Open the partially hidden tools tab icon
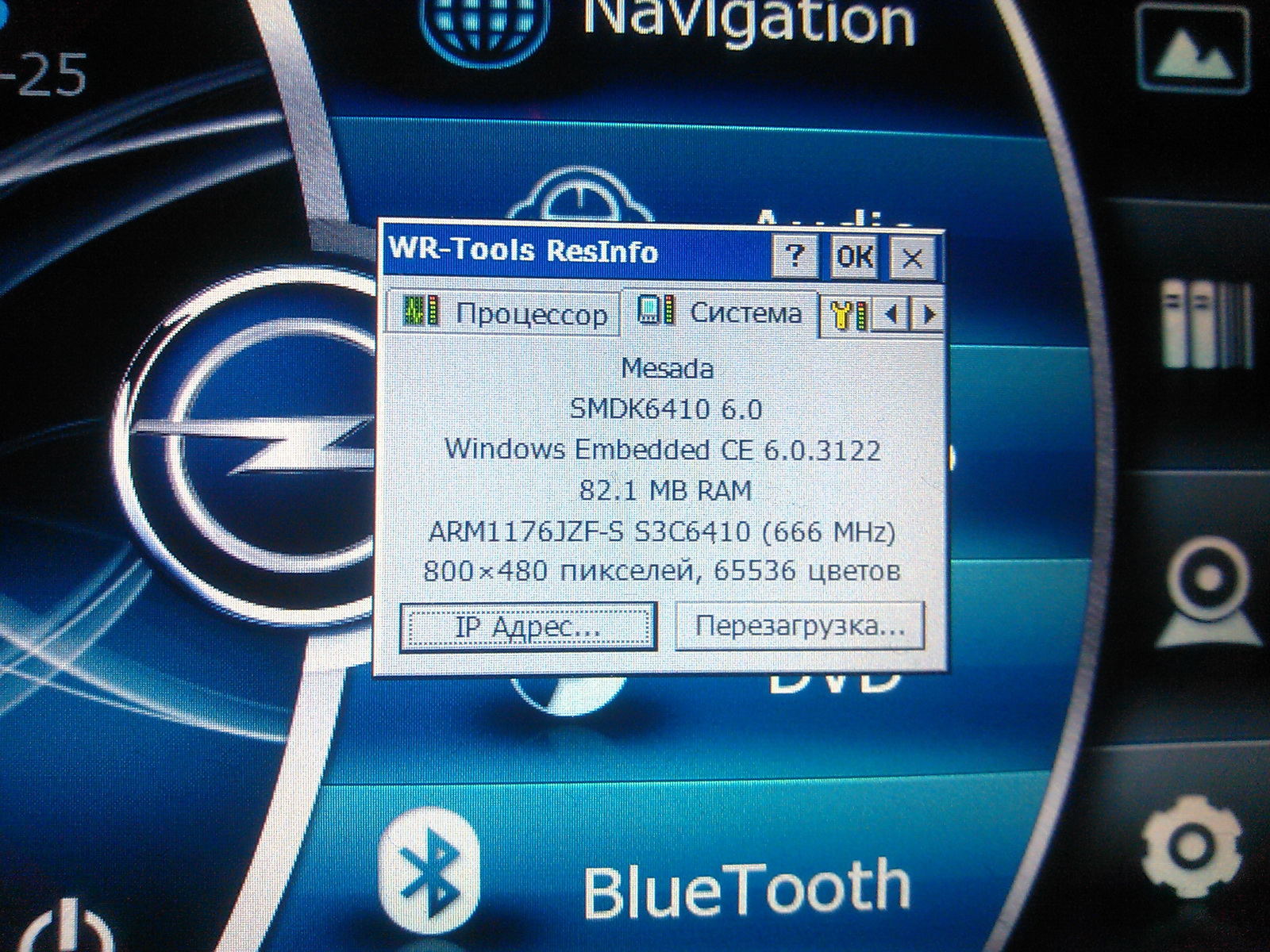The height and width of the screenshot is (952, 1270). click(848, 314)
